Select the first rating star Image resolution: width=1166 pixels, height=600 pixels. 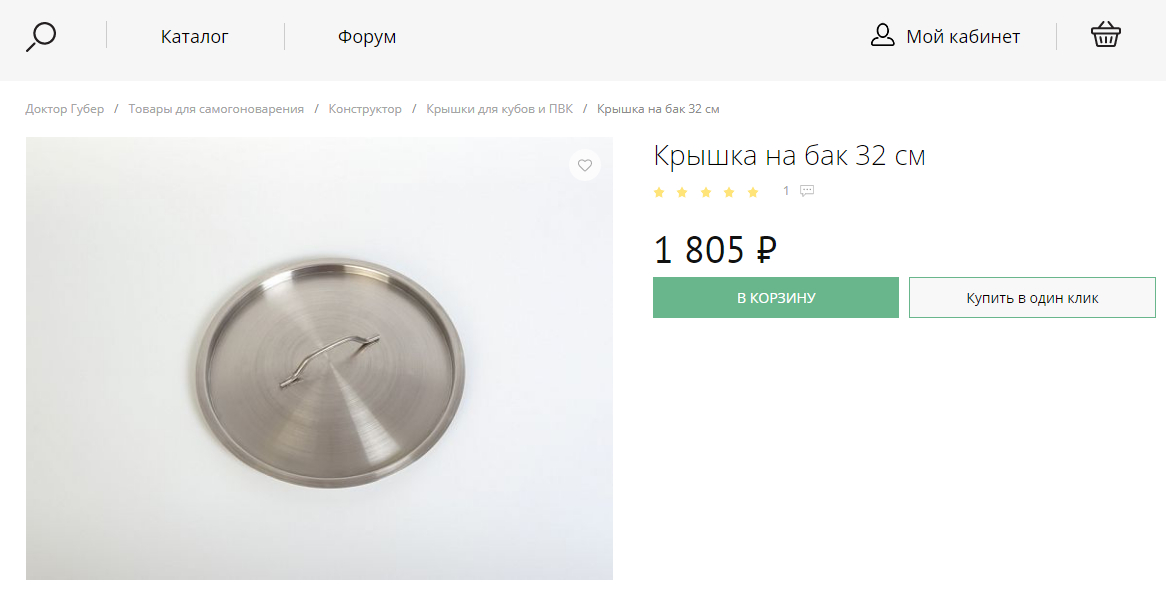point(659,193)
